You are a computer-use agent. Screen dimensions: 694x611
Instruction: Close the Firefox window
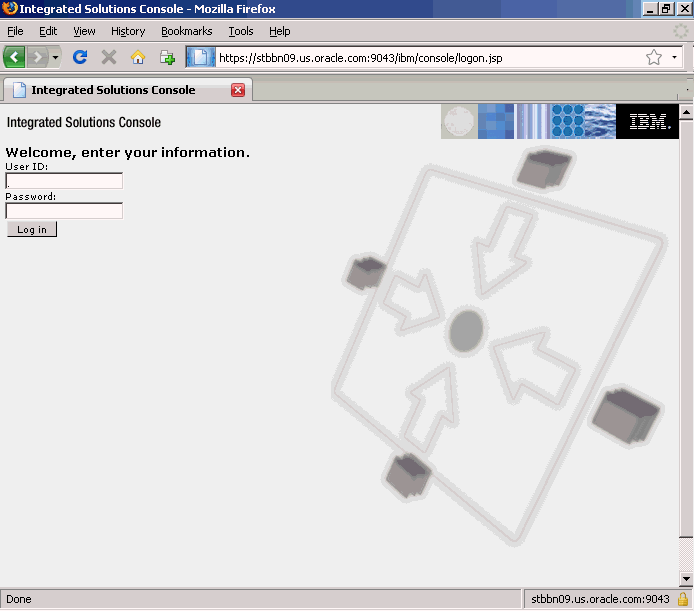[684, 8]
